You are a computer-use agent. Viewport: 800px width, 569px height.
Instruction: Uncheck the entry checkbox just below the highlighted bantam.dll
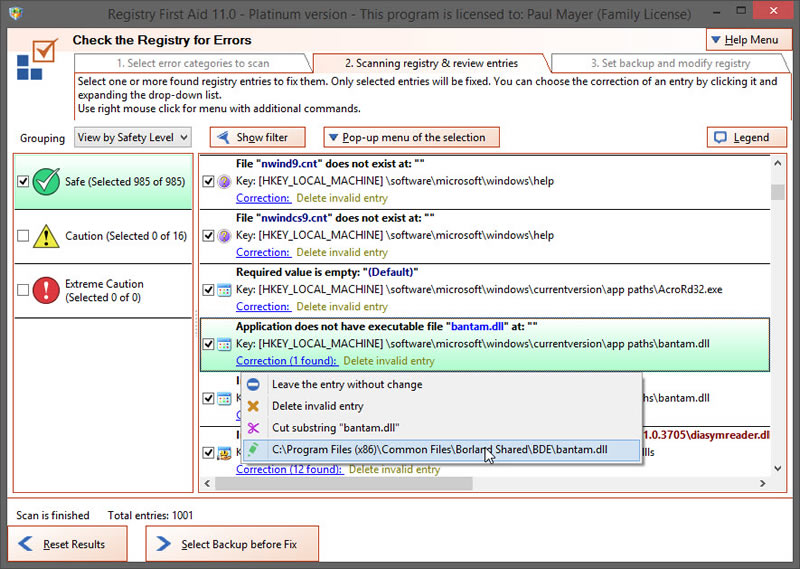pos(208,398)
